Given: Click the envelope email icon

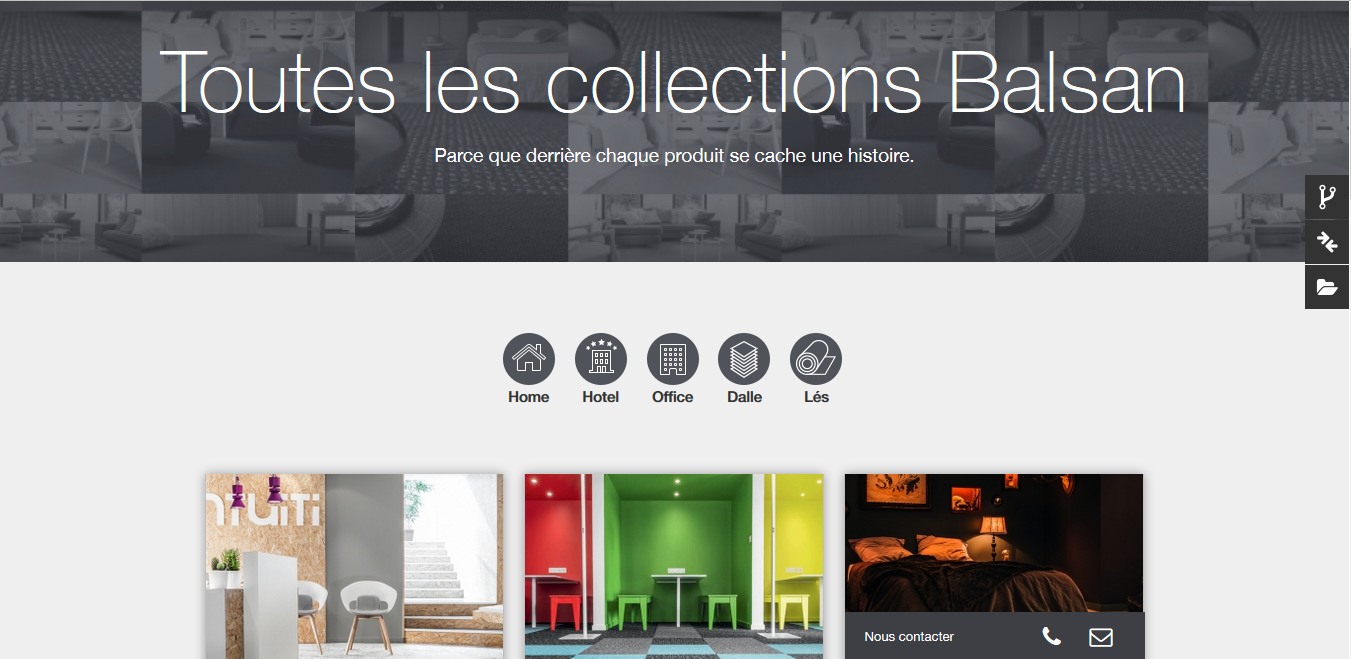Looking at the screenshot, I should click(x=1100, y=637).
